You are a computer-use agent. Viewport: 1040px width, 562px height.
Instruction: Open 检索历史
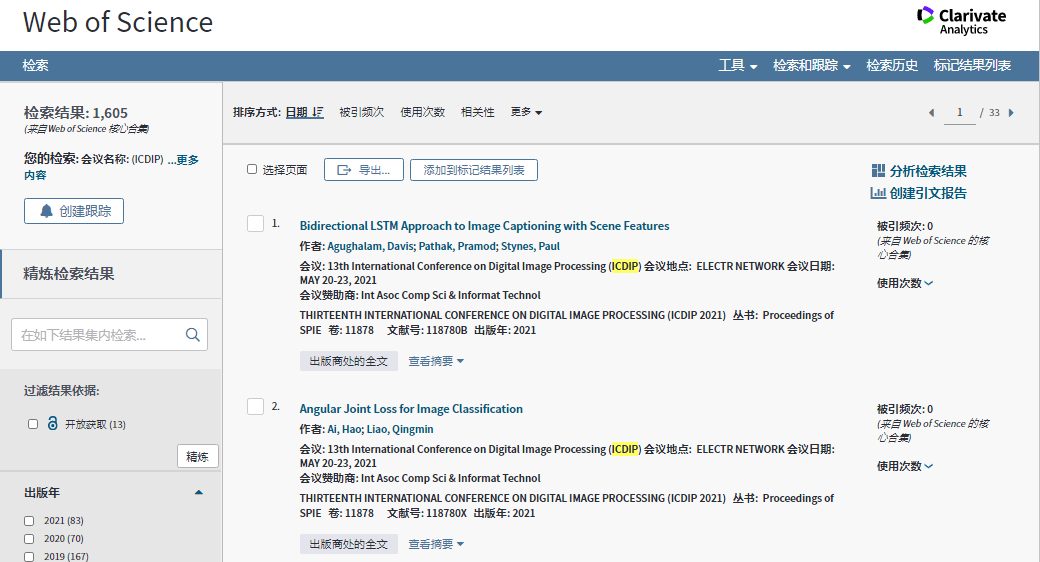[892, 65]
